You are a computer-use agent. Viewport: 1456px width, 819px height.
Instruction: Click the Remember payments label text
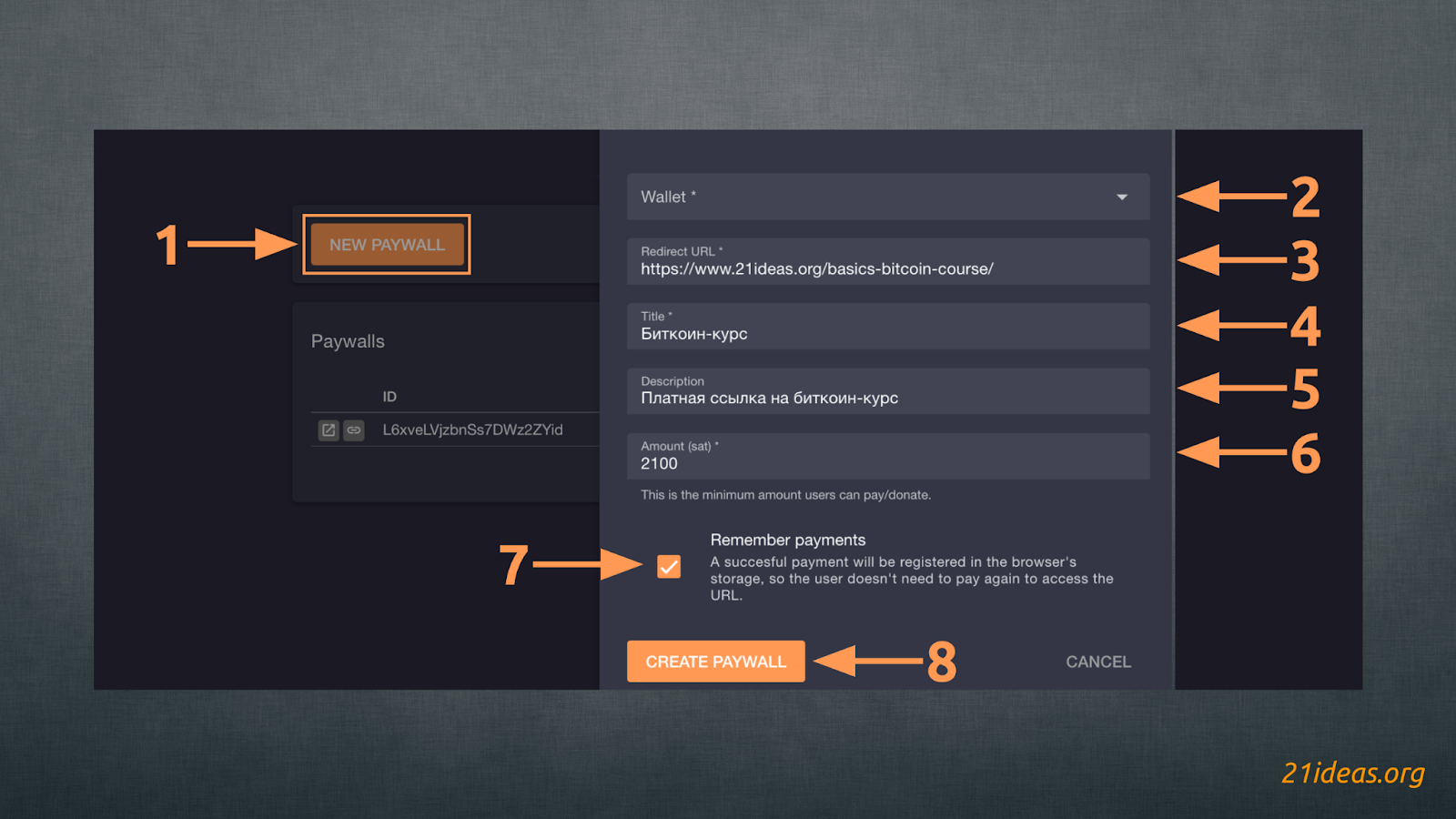pos(788,540)
